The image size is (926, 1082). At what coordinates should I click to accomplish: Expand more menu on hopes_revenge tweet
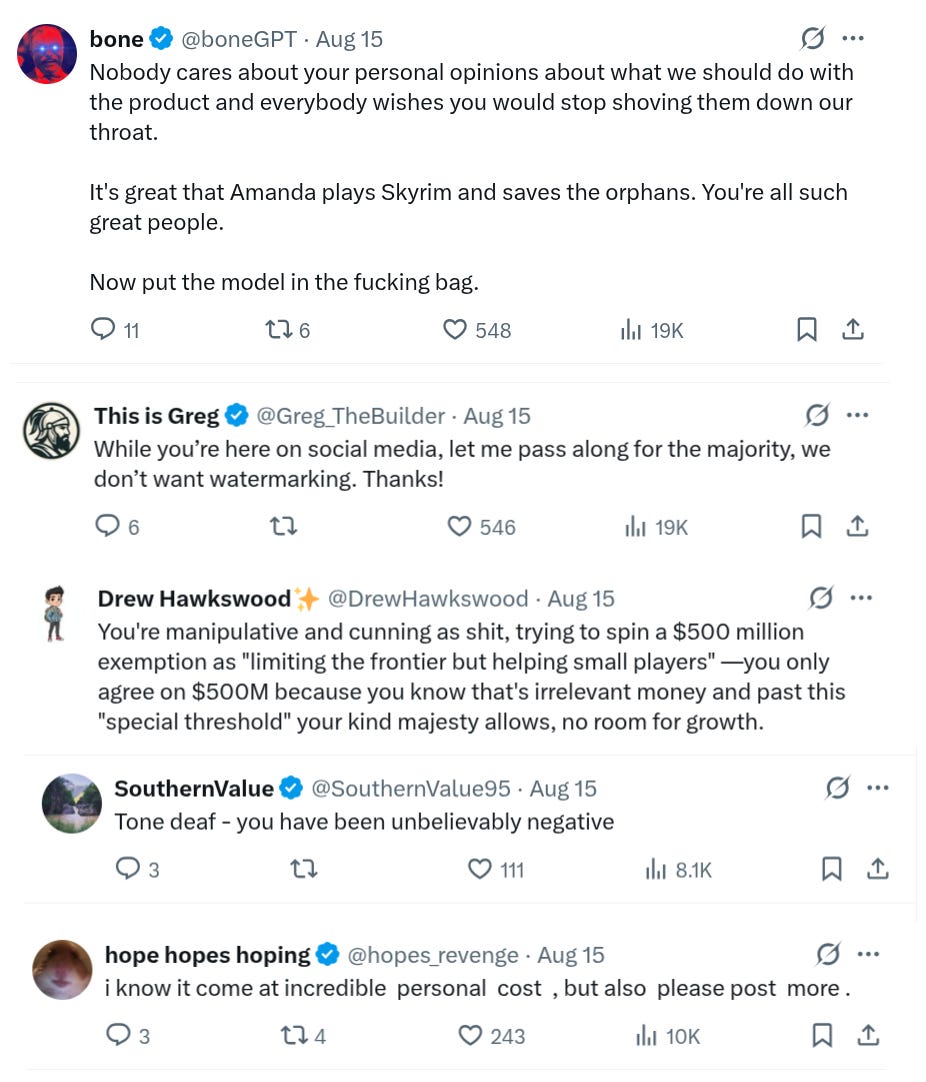[x=868, y=954]
